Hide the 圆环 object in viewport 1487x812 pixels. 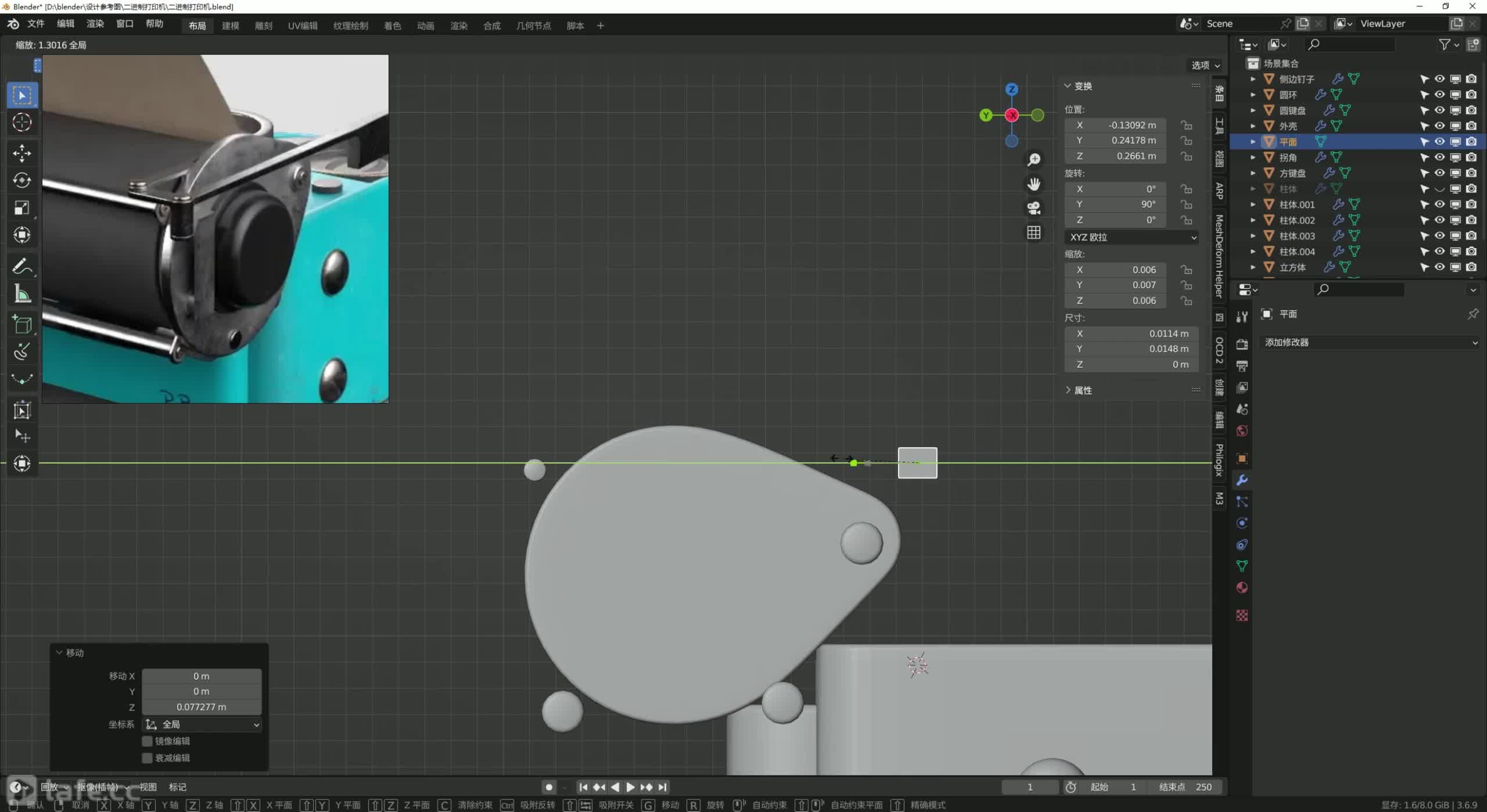click(x=1439, y=95)
